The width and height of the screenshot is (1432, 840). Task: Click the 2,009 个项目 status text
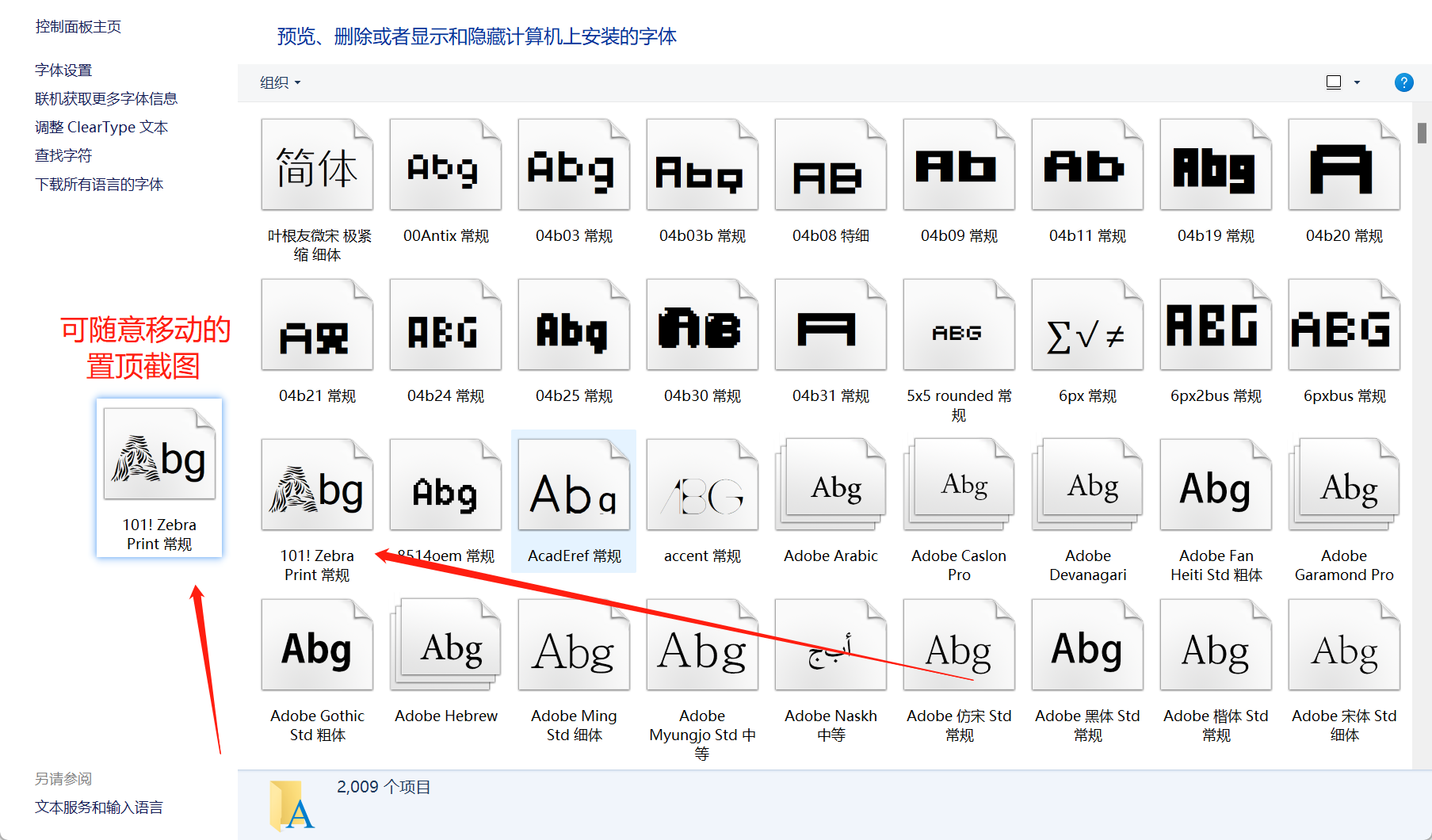[x=384, y=787]
